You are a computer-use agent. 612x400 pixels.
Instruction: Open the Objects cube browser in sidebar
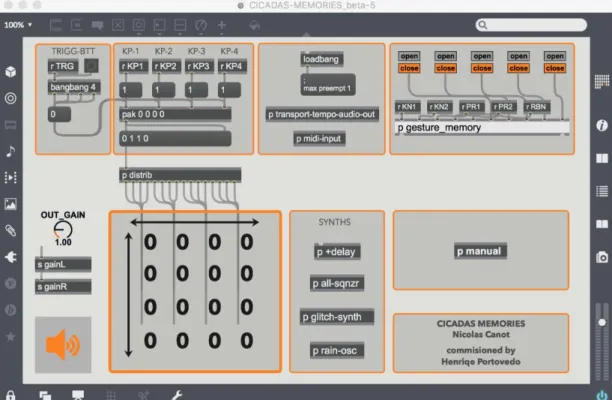click(11, 71)
